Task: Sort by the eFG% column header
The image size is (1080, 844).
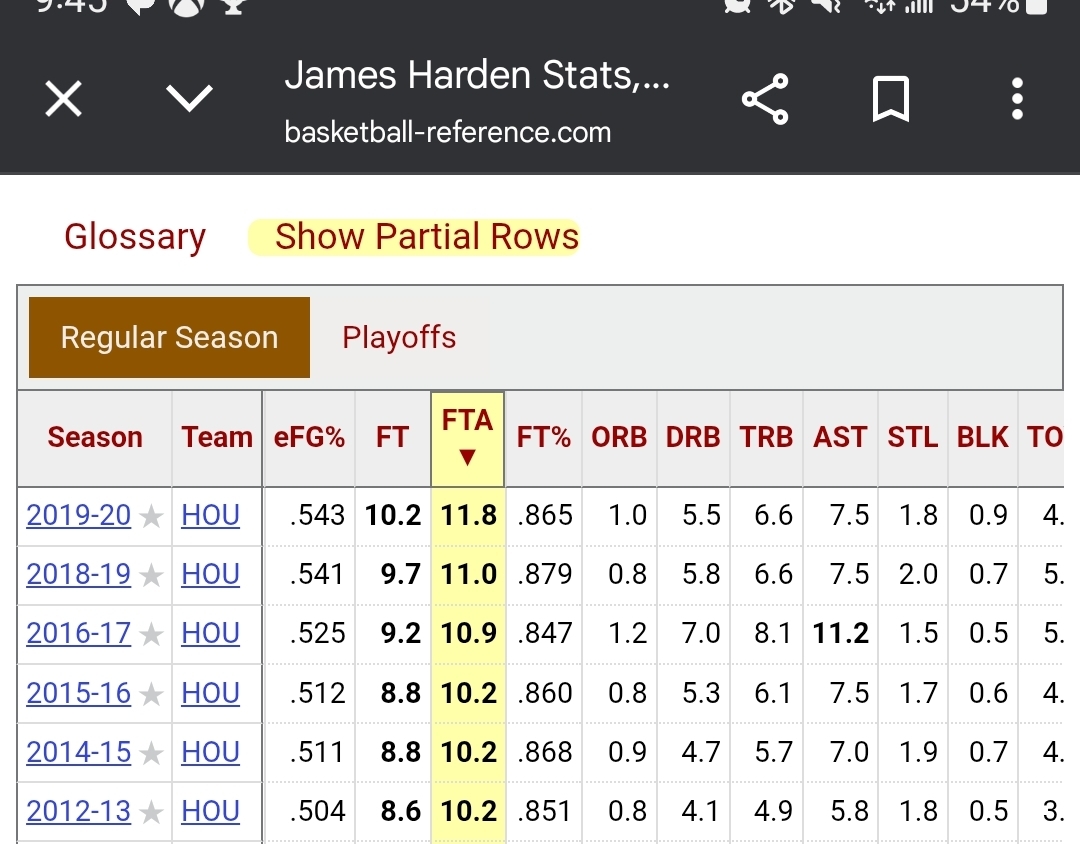Action: point(309,438)
